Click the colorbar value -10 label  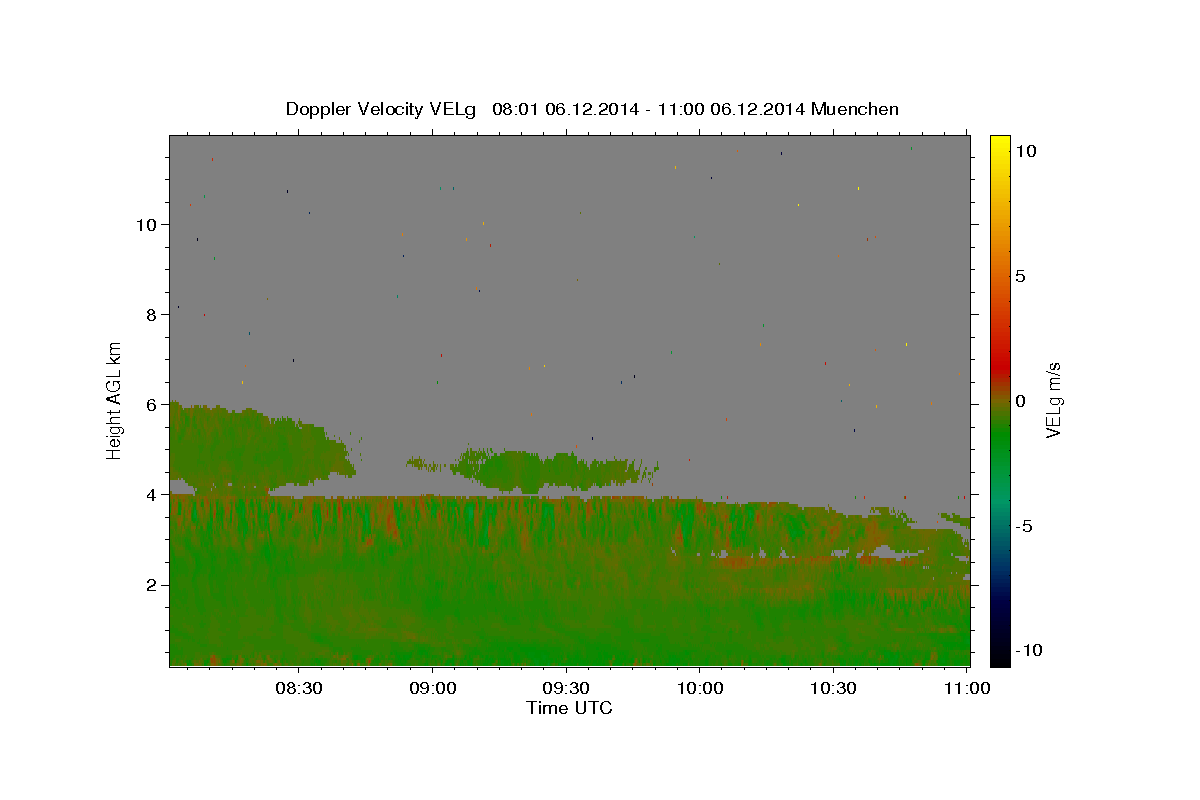click(1028, 650)
